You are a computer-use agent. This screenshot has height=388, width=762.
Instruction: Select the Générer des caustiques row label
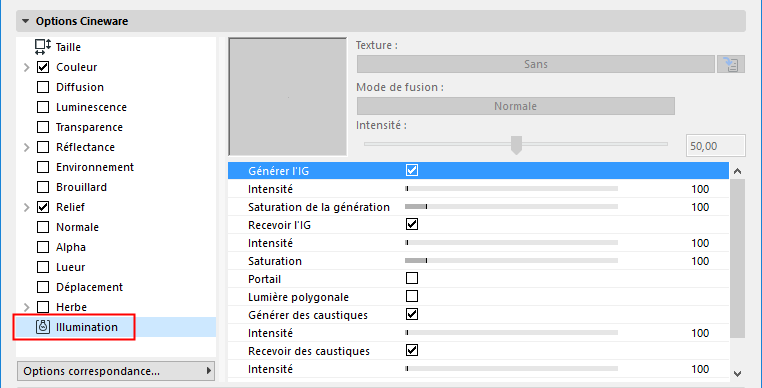tap(308, 315)
